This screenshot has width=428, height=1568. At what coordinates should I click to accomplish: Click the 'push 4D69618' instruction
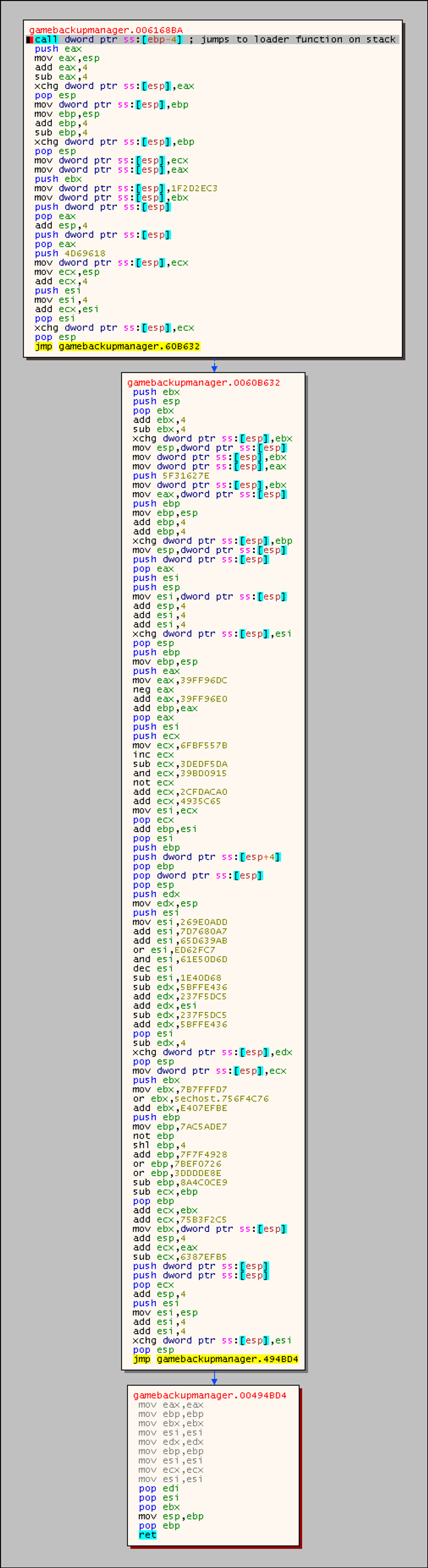70,253
